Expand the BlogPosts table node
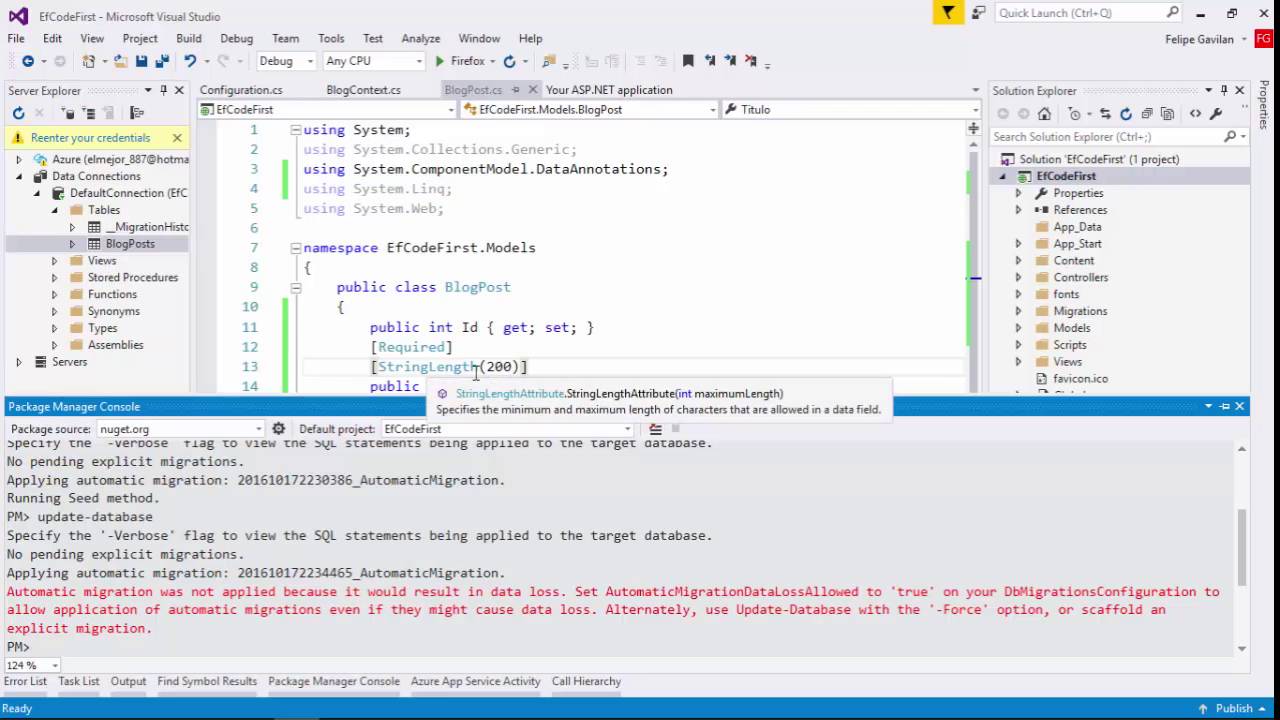Screen dimensions: 1280x720 (x=72, y=244)
